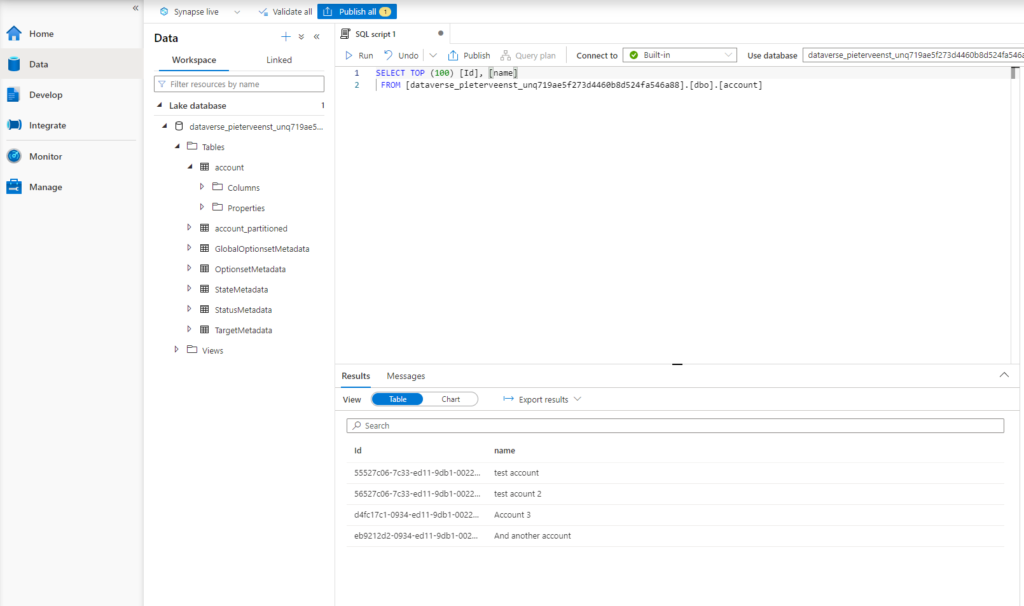1024x606 pixels.
Task: Click the Columns folder icon
Action: point(217,187)
